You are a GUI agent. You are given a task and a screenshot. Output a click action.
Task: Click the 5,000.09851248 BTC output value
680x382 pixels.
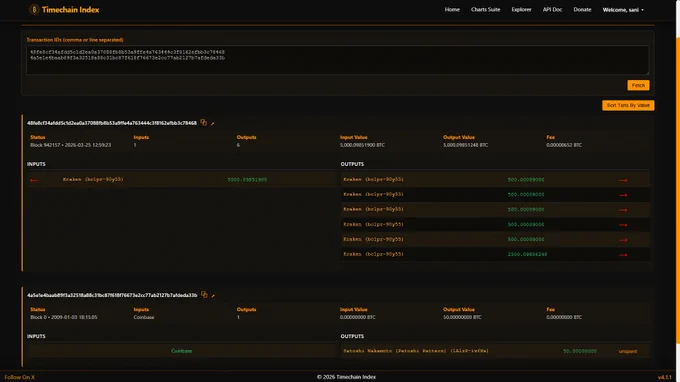click(x=465, y=145)
